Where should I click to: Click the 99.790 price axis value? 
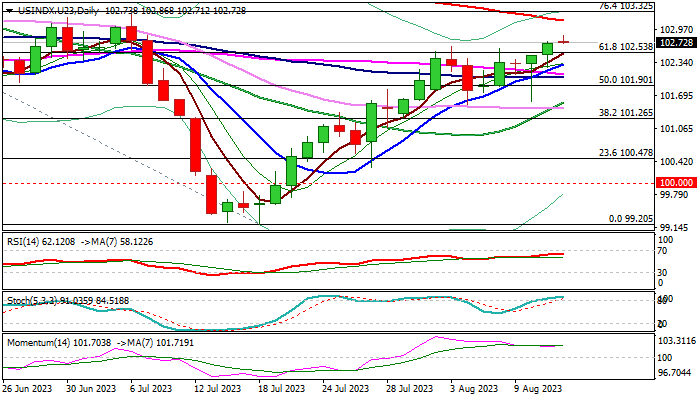(x=679, y=196)
